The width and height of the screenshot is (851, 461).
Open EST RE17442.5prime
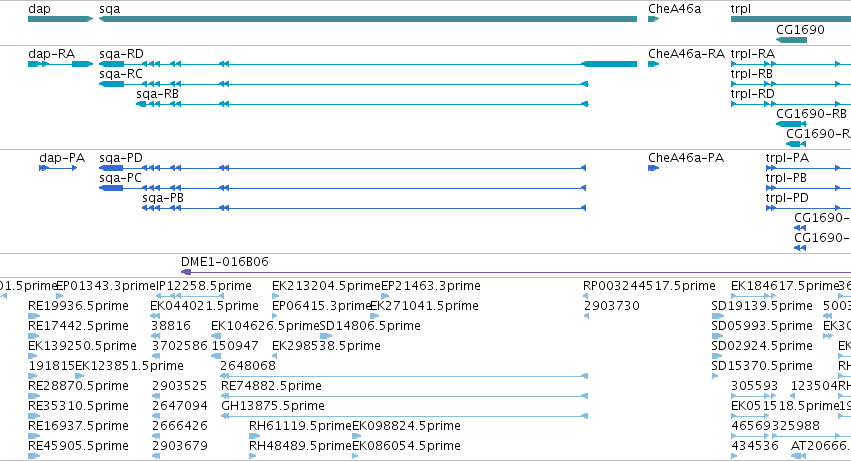pos(78,326)
